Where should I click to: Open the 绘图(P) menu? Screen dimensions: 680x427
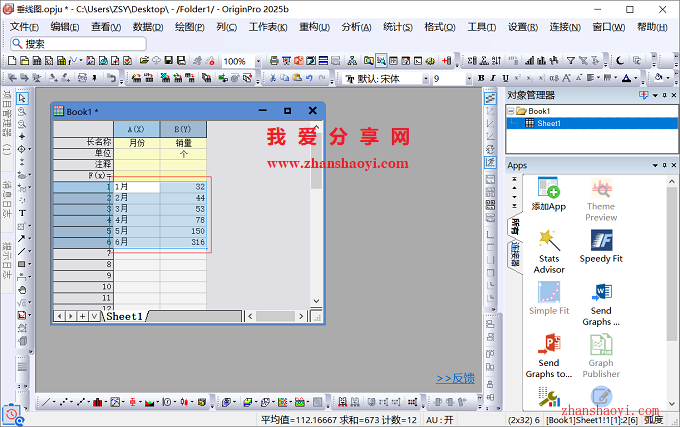point(190,27)
